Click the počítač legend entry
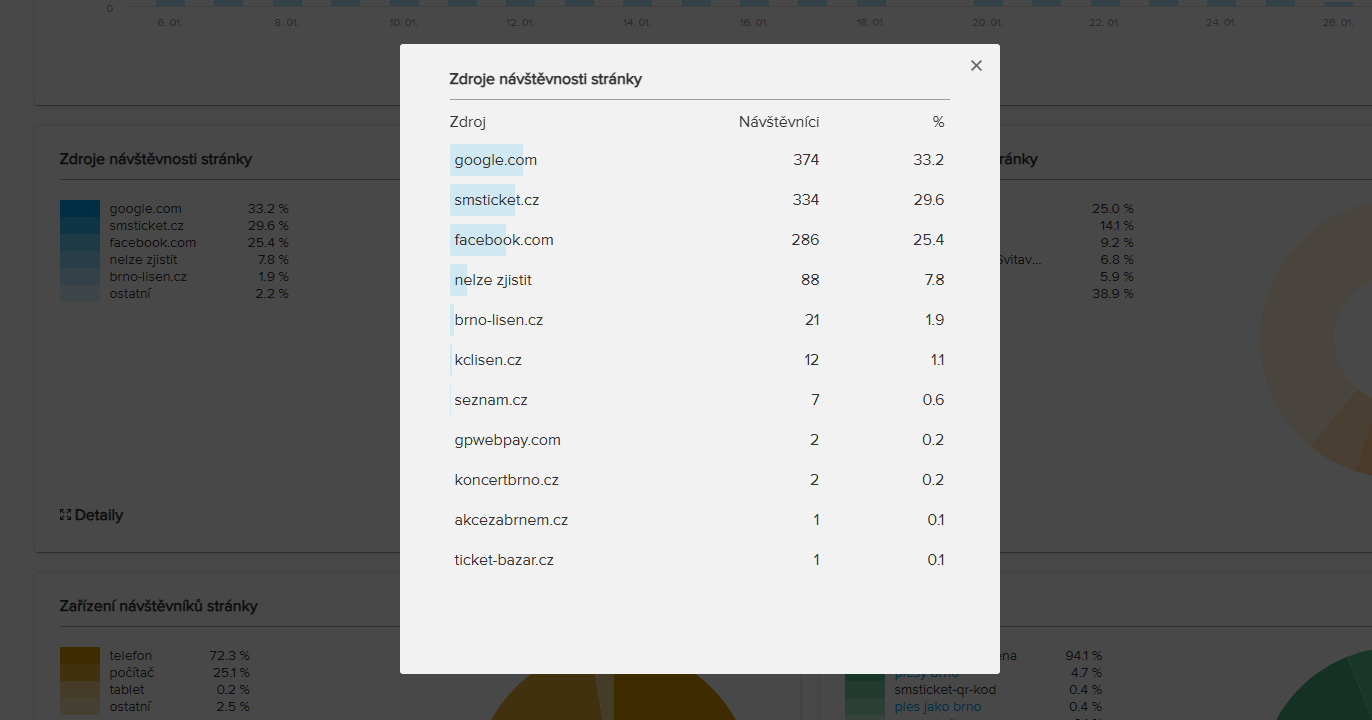The height and width of the screenshot is (720, 1372). point(132,673)
